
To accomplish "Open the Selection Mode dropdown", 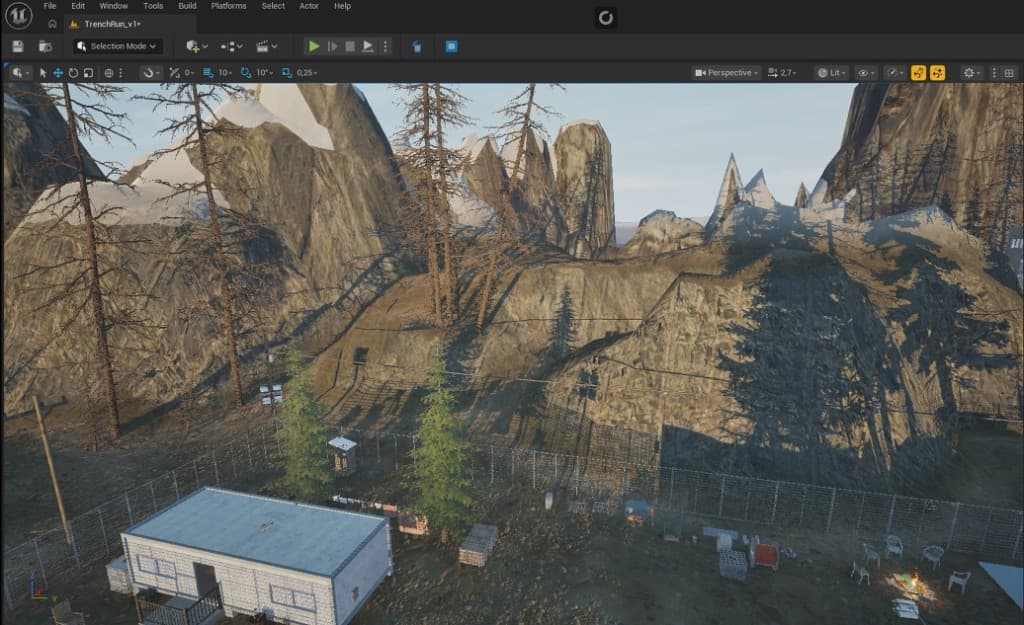I will tap(117, 46).
